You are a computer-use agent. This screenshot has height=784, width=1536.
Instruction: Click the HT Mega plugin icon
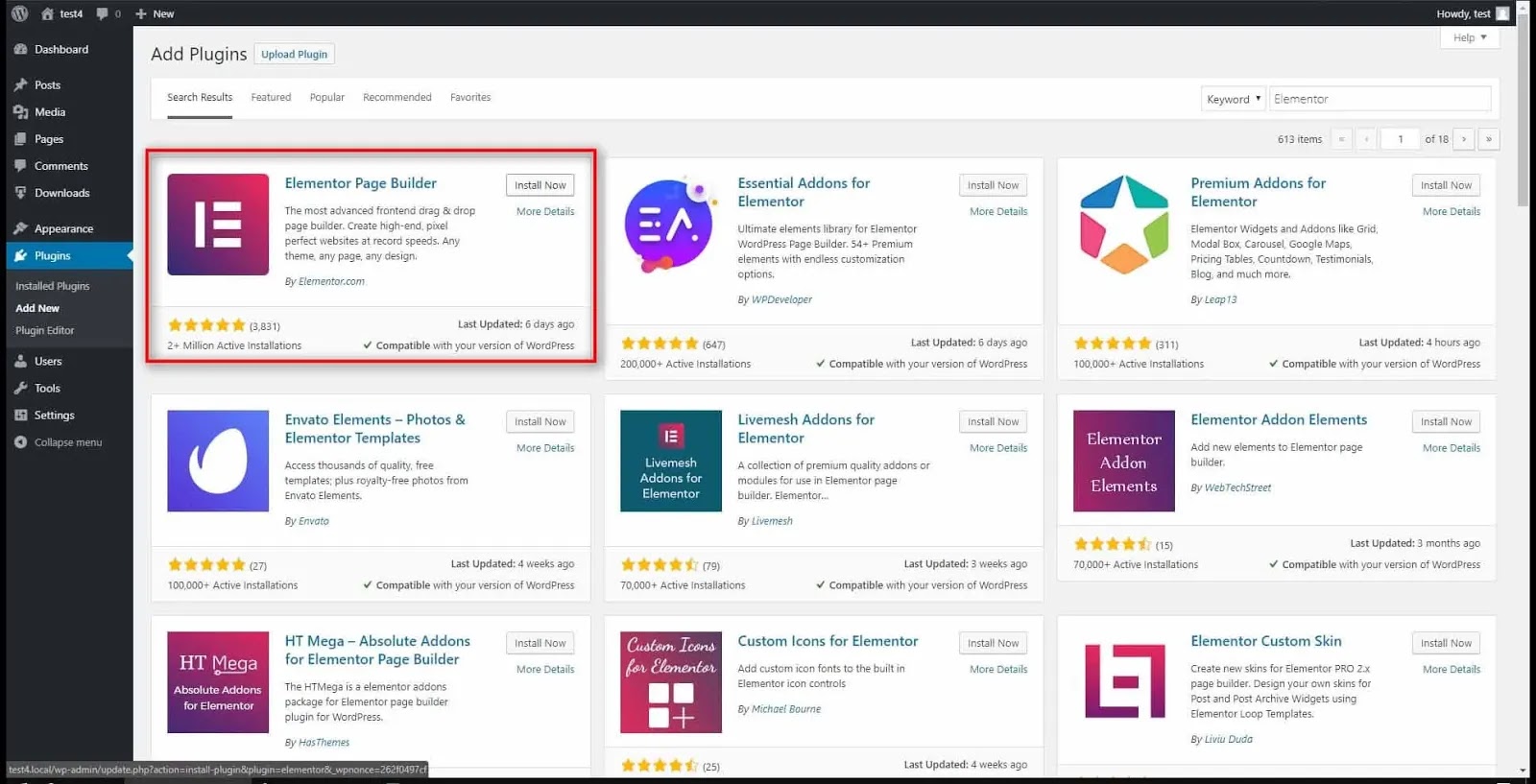pos(218,682)
